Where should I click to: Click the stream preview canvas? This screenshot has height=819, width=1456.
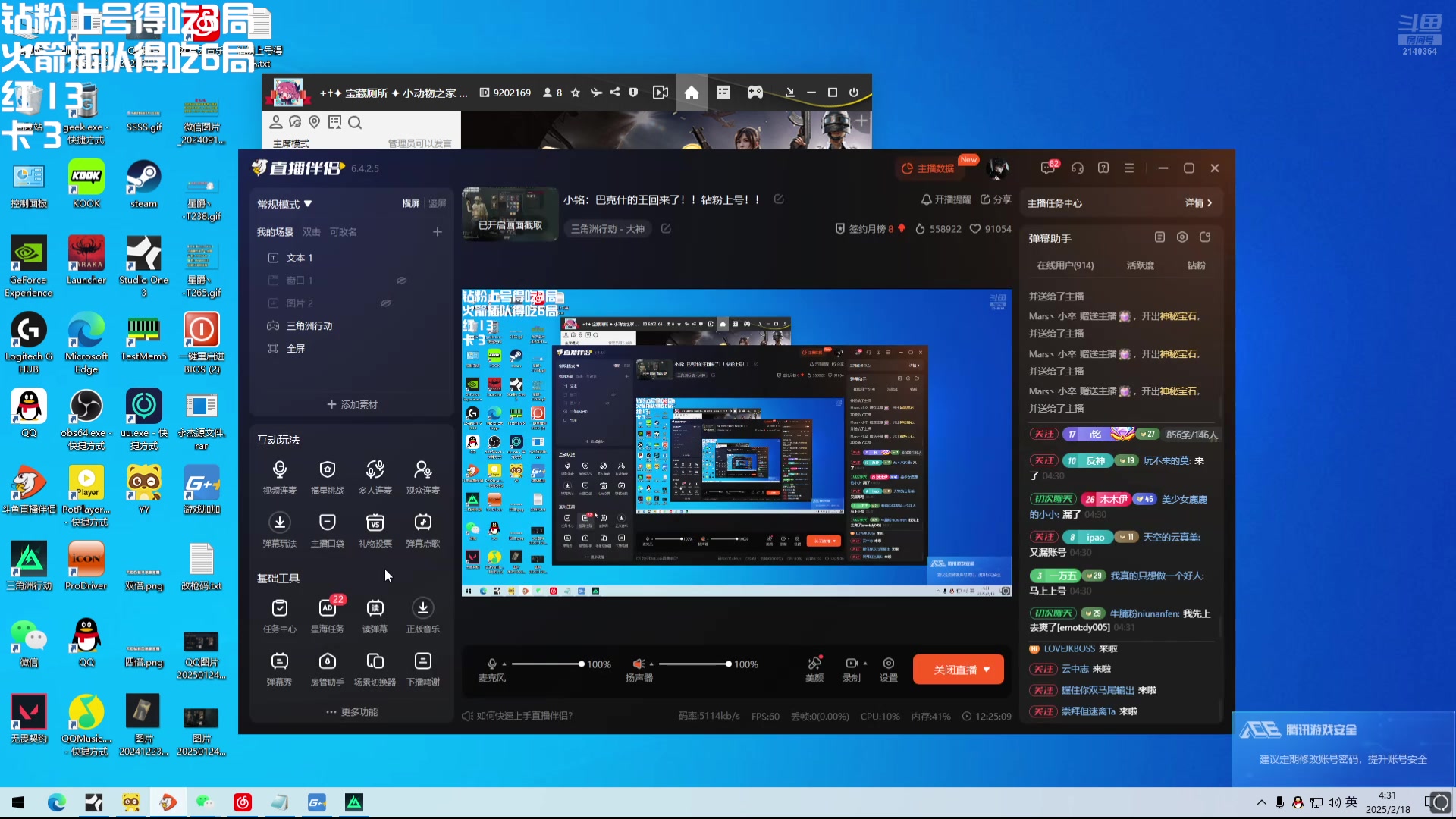pyautogui.click(x=736, y=443)
